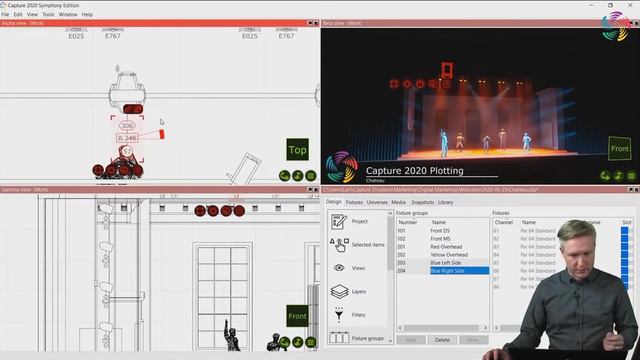Screen dimensions: 640x360
Task: Open the Project design section icon
Action: 339,221
